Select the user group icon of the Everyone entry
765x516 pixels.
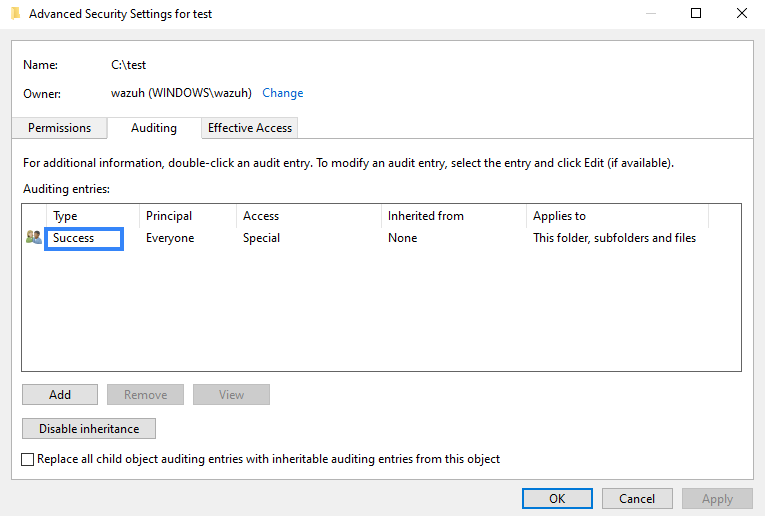pos(34,238)
